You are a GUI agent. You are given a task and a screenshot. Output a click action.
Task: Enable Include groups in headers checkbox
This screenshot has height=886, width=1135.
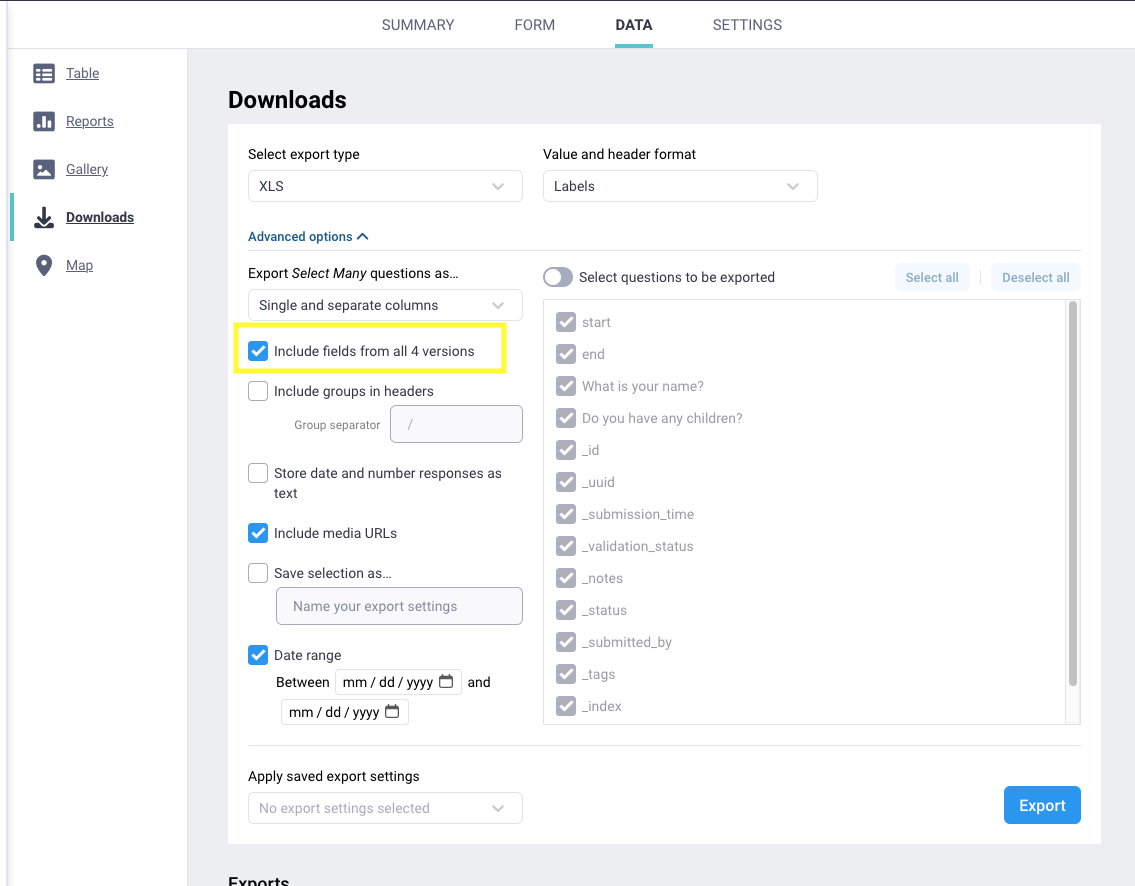[x=258, y=391]
